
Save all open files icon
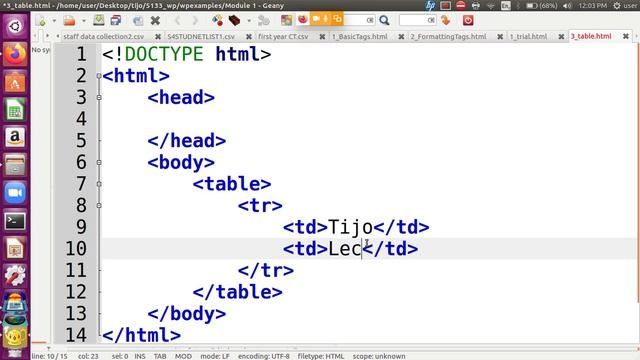[x=116, y=20]
